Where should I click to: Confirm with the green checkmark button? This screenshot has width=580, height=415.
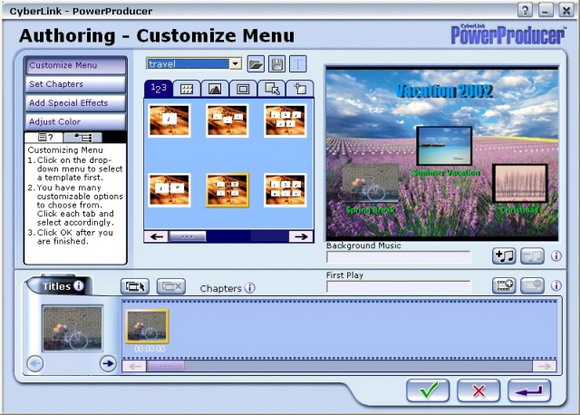click(428, 391)
